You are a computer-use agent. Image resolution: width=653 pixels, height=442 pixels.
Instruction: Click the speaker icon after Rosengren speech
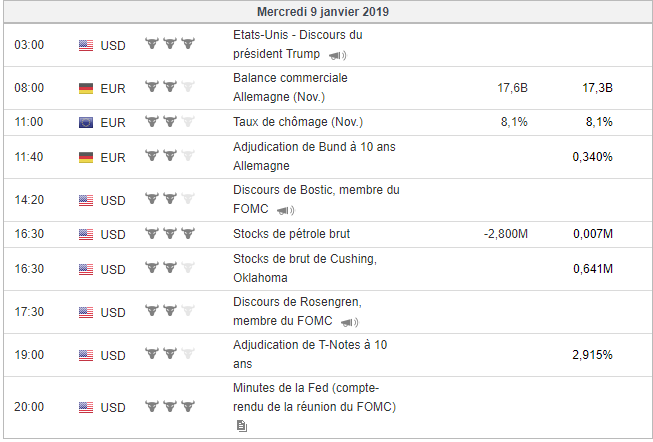click(349, 322)
